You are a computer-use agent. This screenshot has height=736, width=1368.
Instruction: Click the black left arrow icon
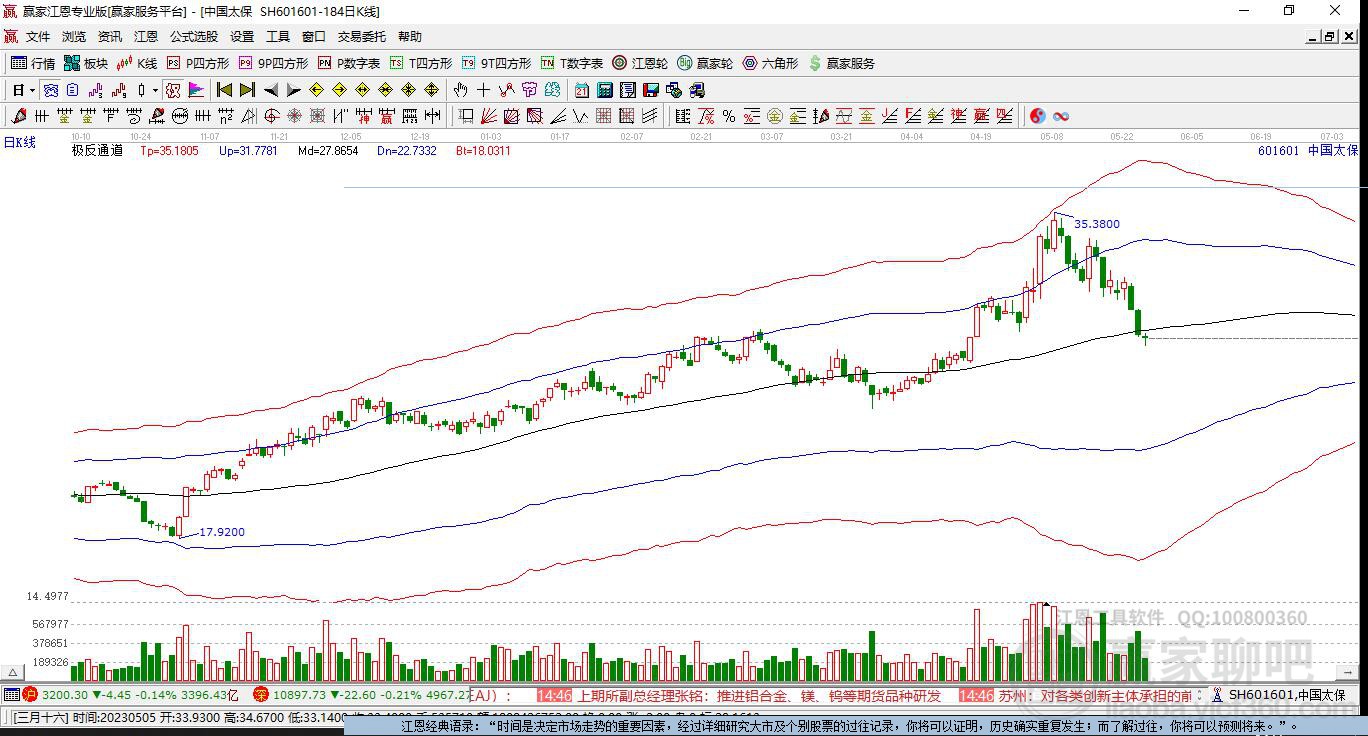tap(271, 90)
